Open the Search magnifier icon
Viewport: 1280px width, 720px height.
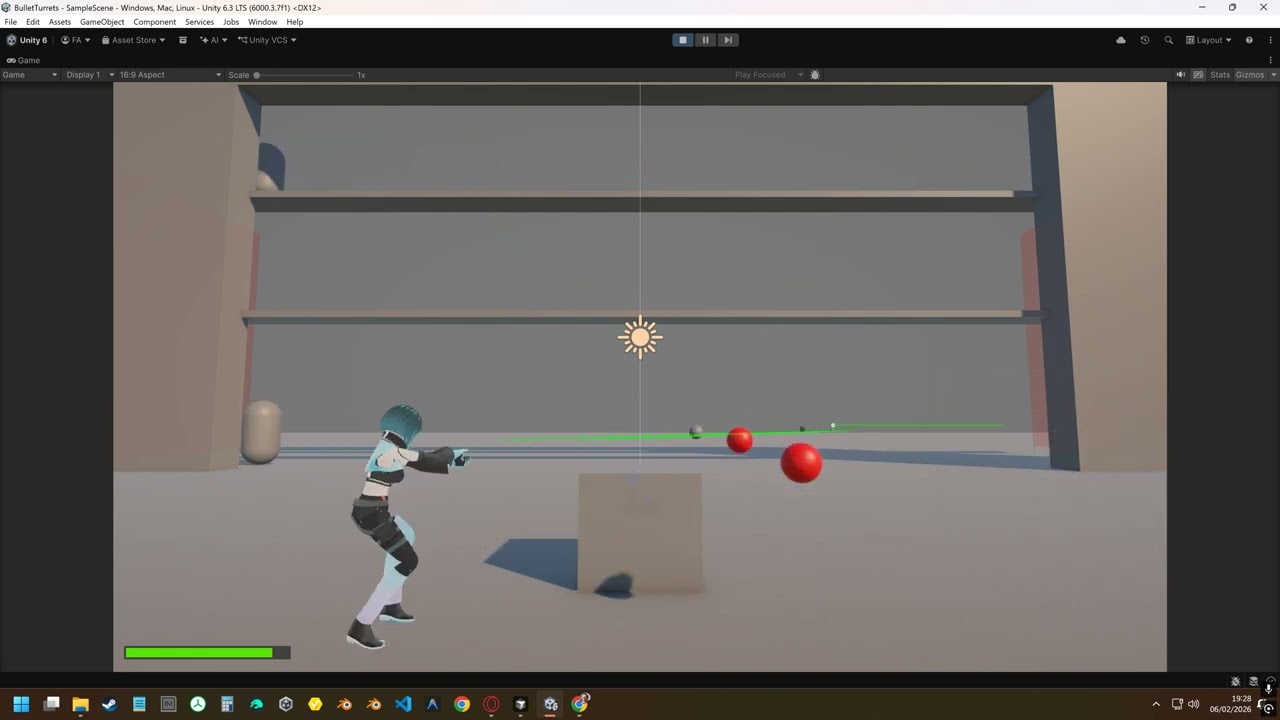point(1169,40)
